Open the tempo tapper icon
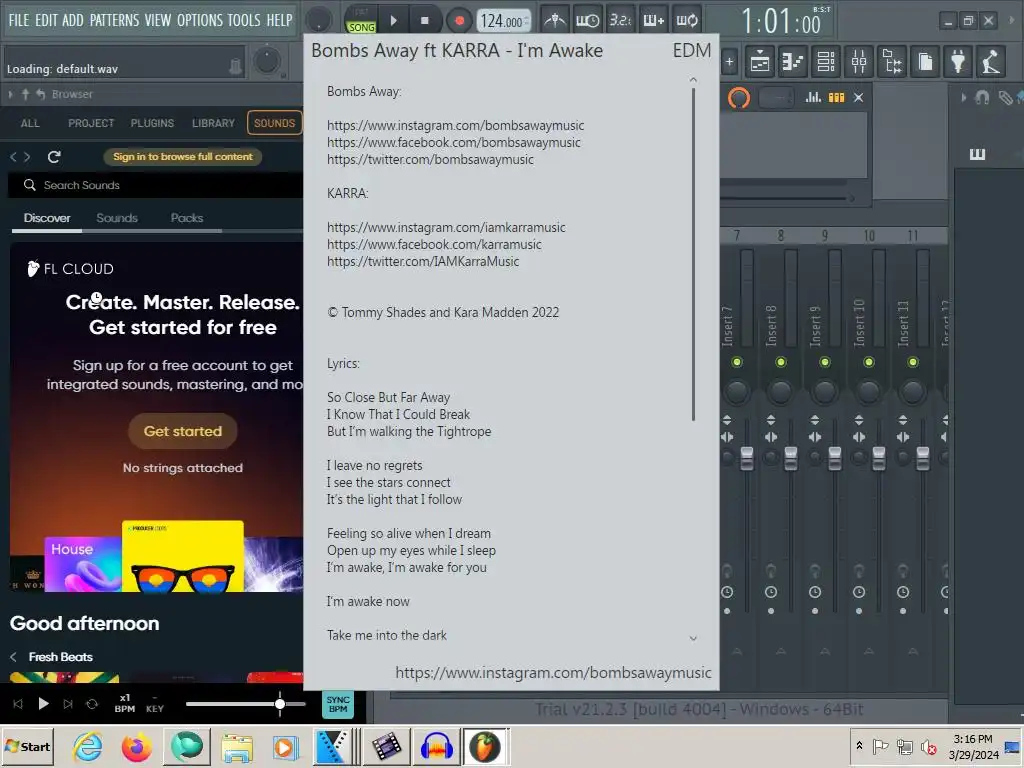Image resolution: width=1024 pixels, height=768 pixels. click(x=991, y=62)
